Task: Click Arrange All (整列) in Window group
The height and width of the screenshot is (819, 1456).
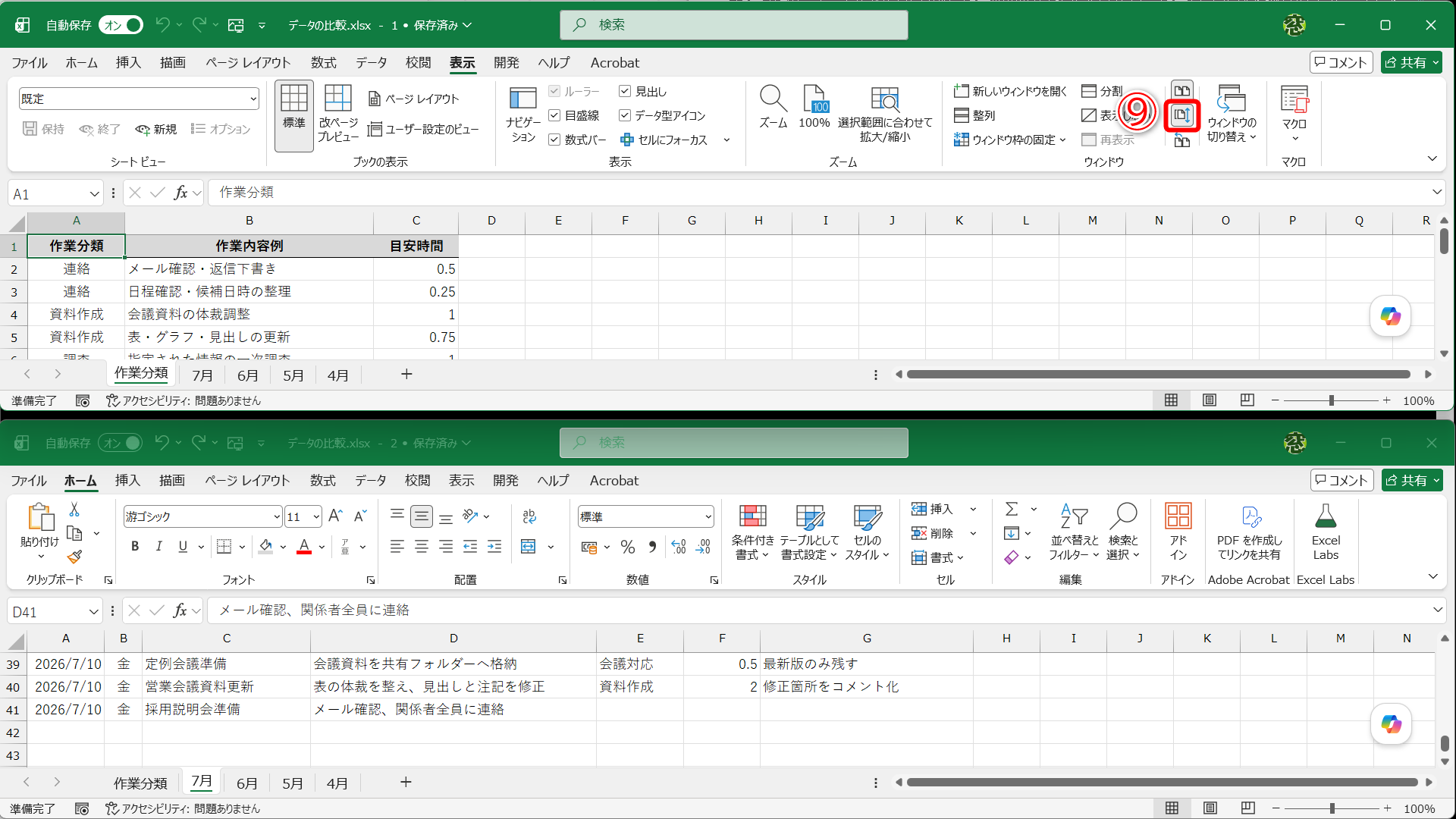Action: pos(974,115)
